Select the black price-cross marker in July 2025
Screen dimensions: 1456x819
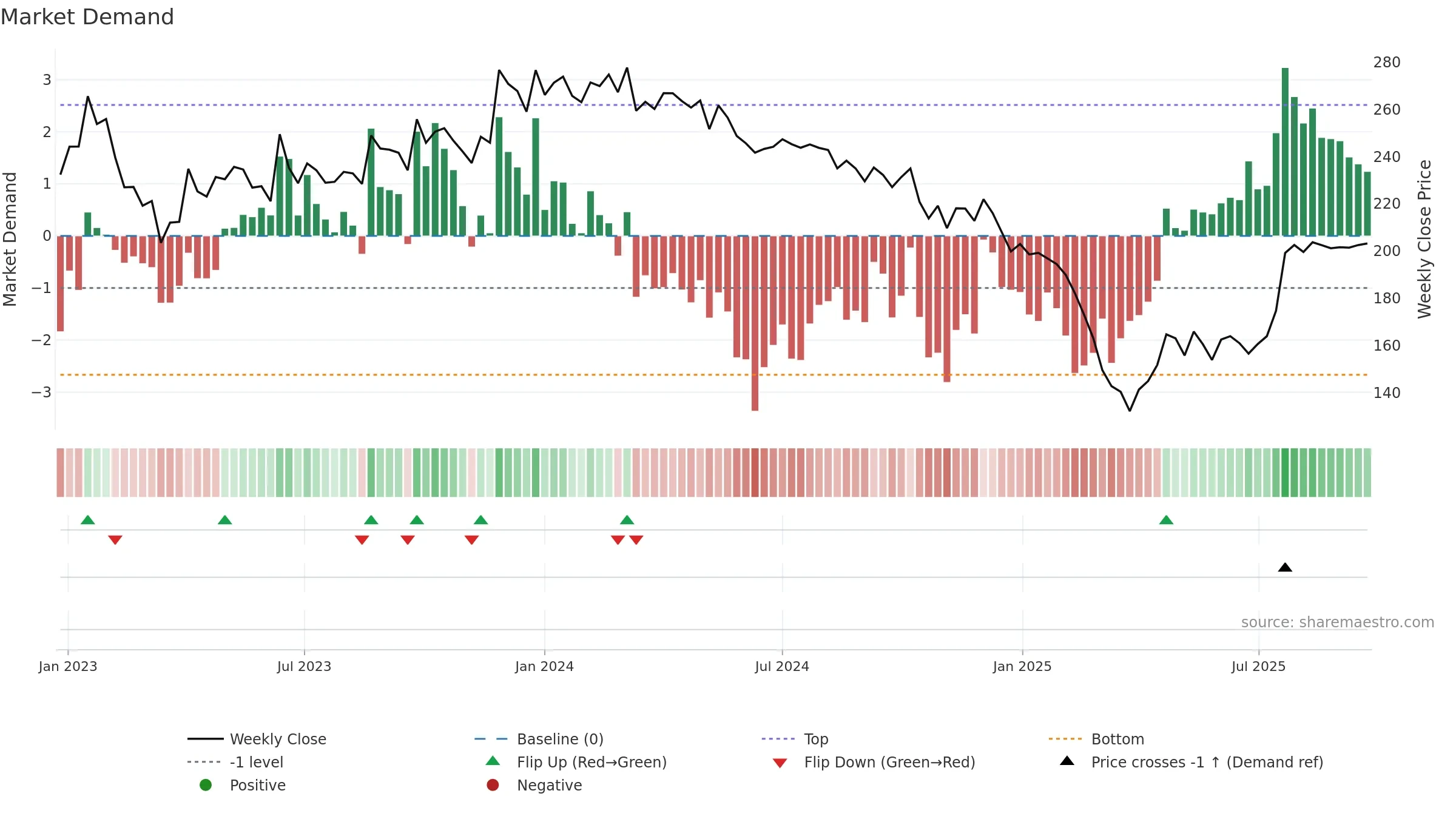(1285, 567)
